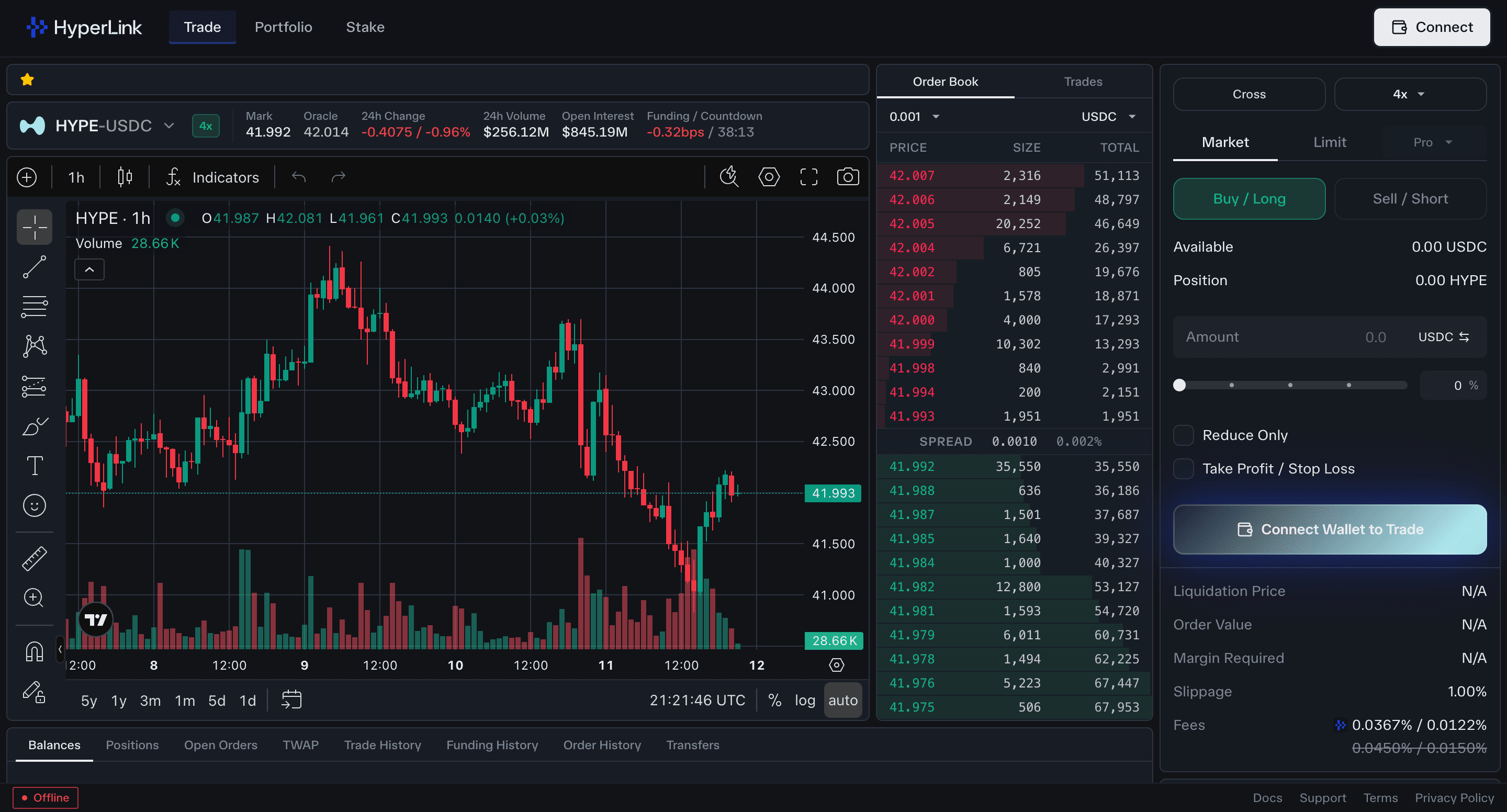Click the lock drawings pencil icon
The height and width of the screenshot is (812, 1507).
(35, 692)
